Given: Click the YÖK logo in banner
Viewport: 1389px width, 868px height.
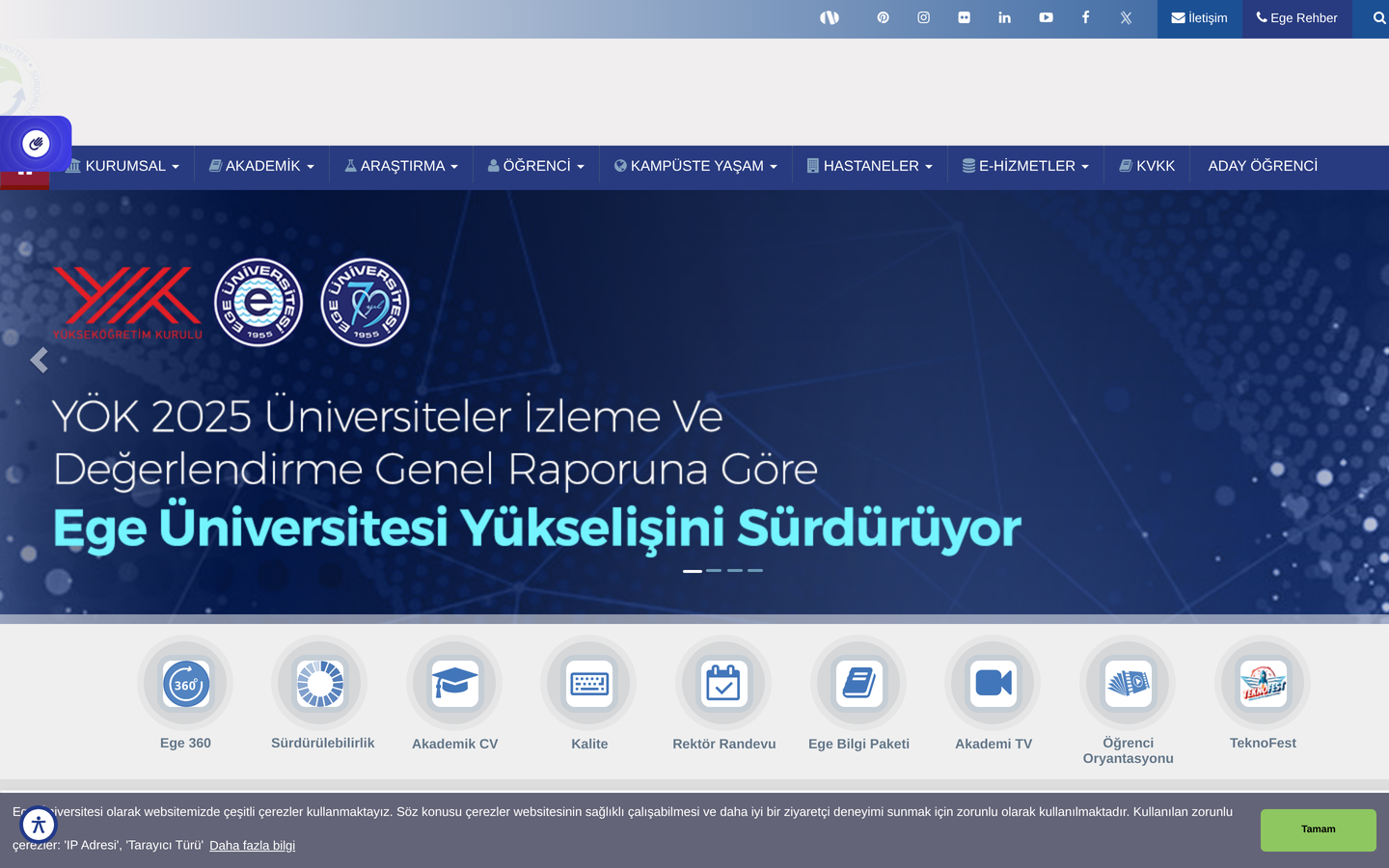Looking at the screenshot, I should [127, 303].
